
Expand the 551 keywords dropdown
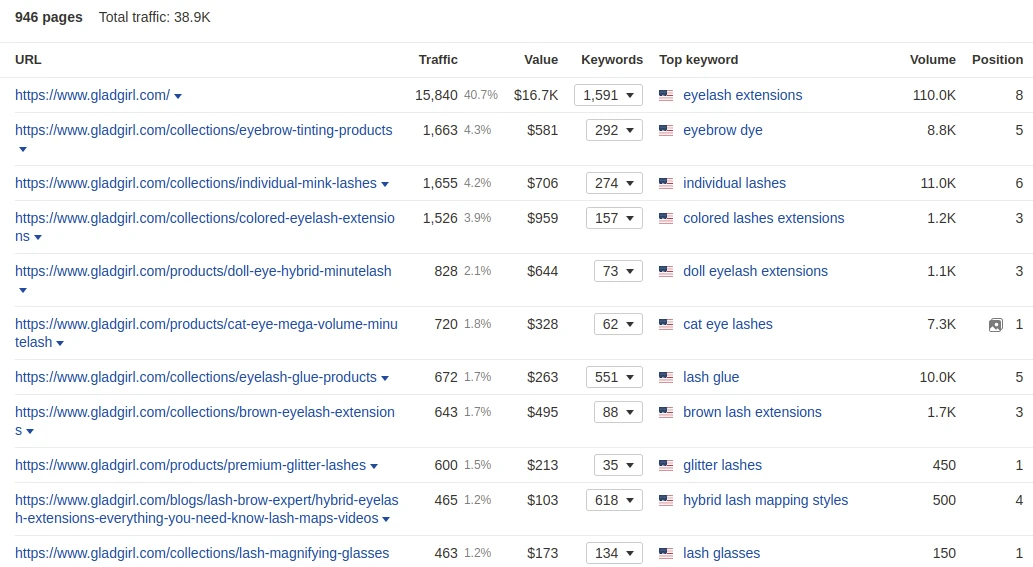pyautogui.click(x=614, y=377)
